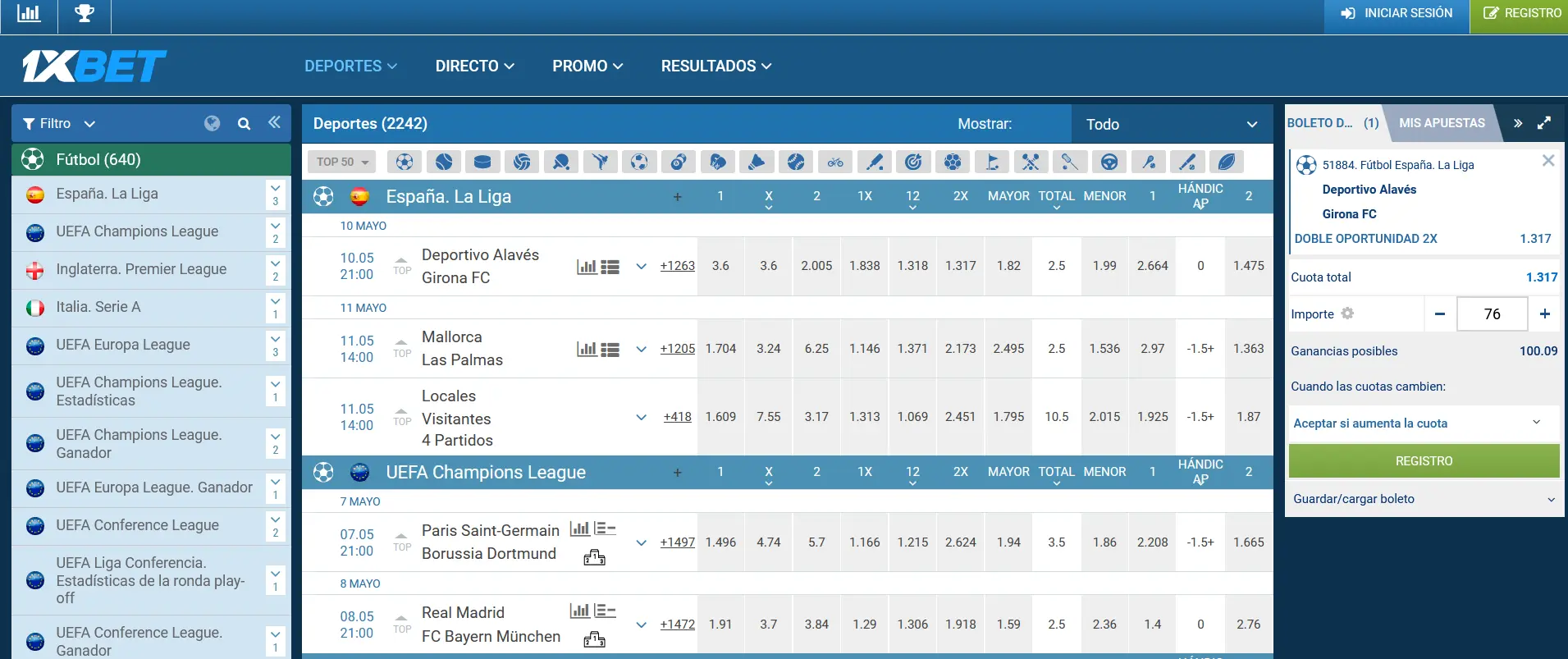
Task: Select the cycling bicycle filter icon
Action: coord(835,162)
